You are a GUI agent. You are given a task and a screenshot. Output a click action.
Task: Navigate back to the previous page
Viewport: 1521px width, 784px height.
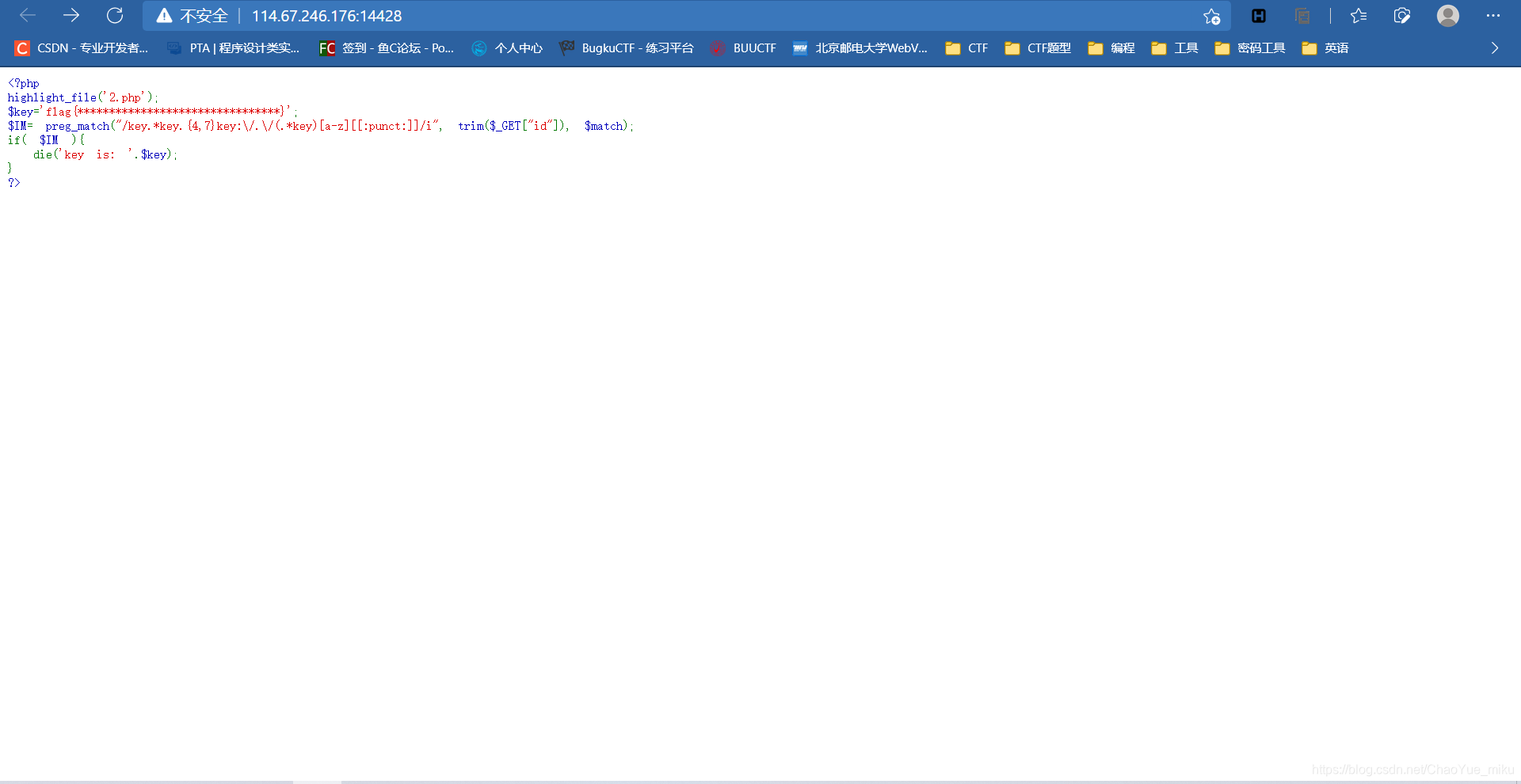(x=27, y=16)
